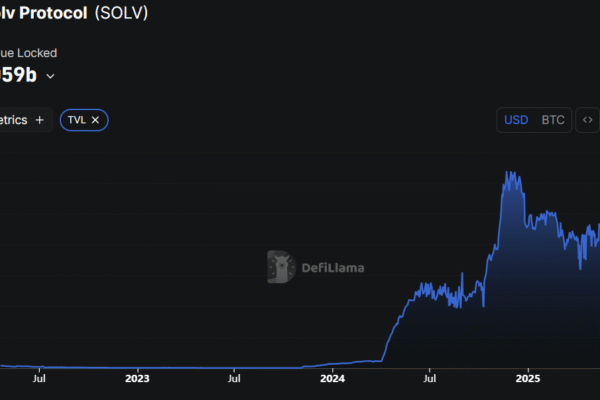Open the Add Metrics dropdown
The image size is (600, 400).
pos(22,120)
